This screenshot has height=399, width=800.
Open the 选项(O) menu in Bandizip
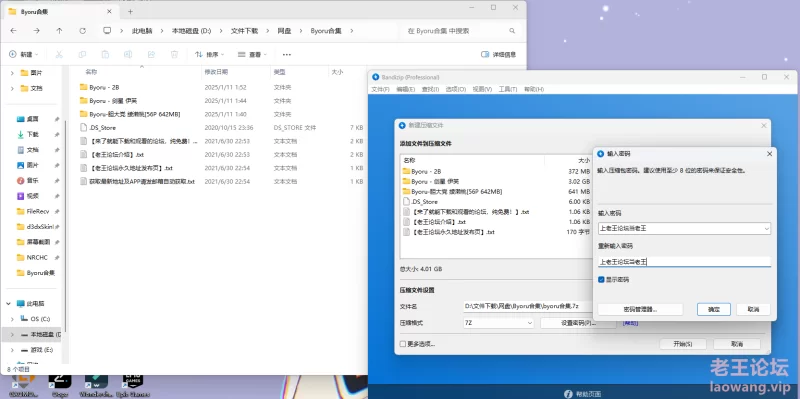click(456, 89)
